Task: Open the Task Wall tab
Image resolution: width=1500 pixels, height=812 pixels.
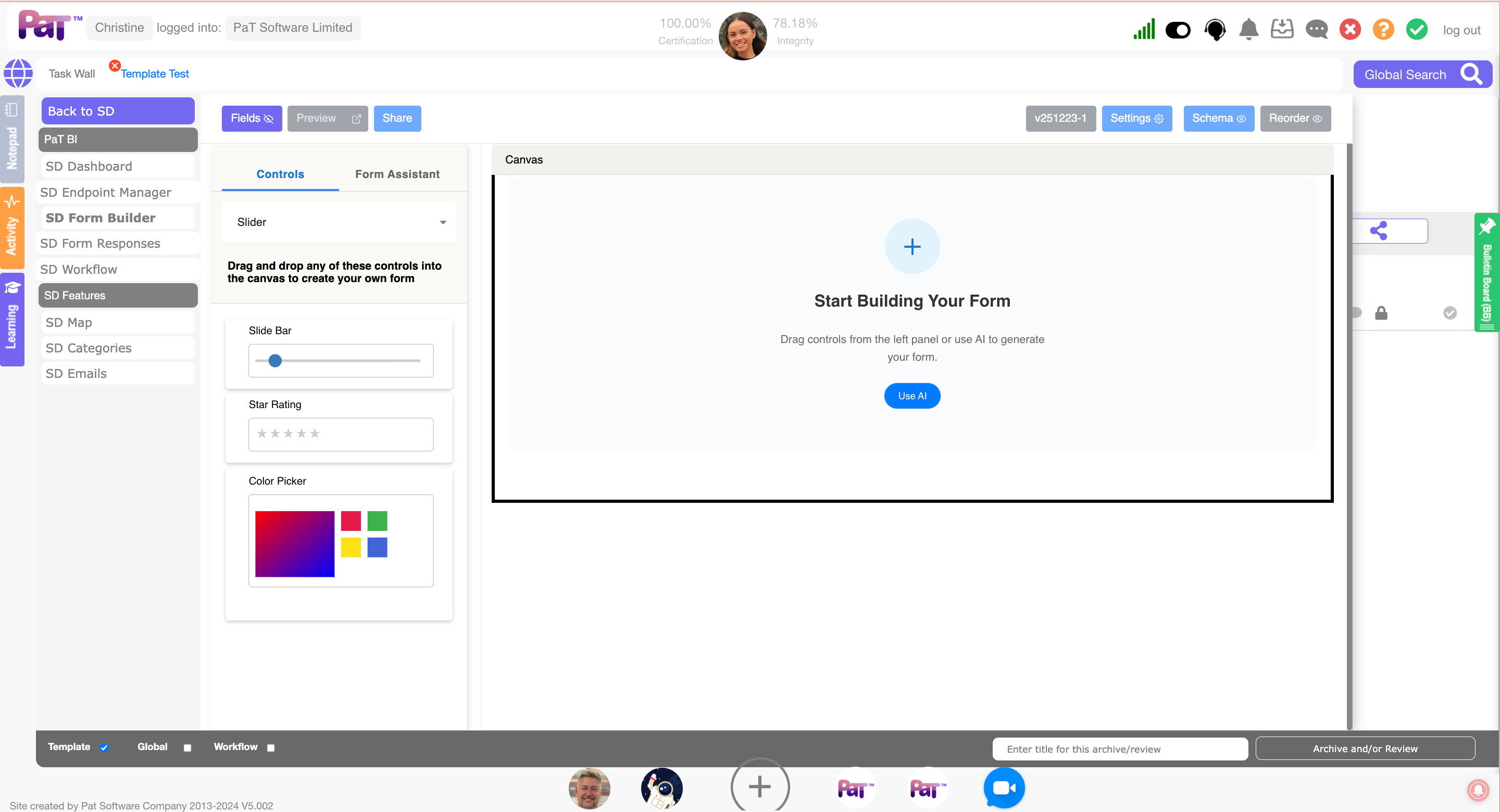Action: coord(72,74)
